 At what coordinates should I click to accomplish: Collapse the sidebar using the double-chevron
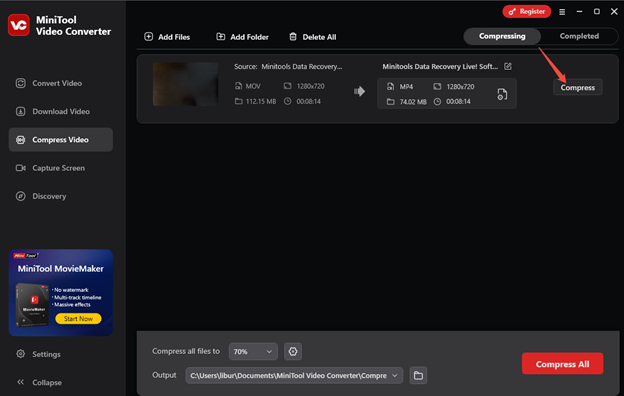[x=21, y=382]
